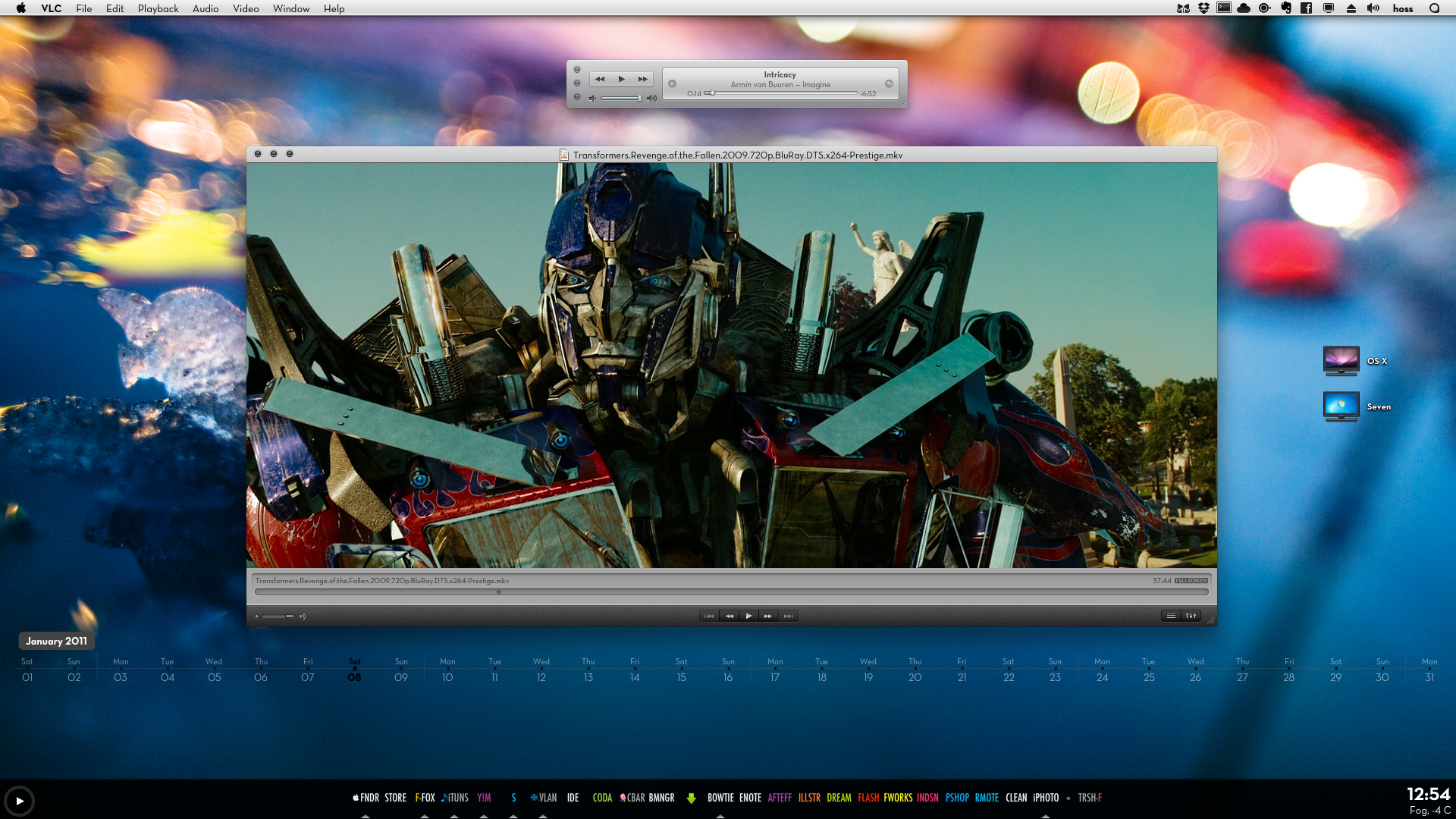Open iPHOTO from the dock
Viewport: 1456px width, 819px height.
point(1046,798)
